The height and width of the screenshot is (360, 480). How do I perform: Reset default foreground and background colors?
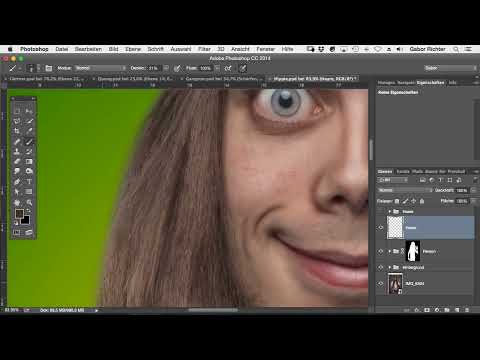click(x=16, y=223)
